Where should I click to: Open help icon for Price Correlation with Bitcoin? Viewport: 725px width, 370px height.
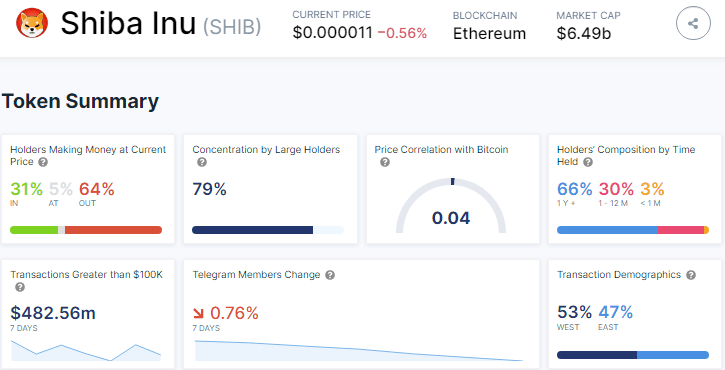coord(385,162)
